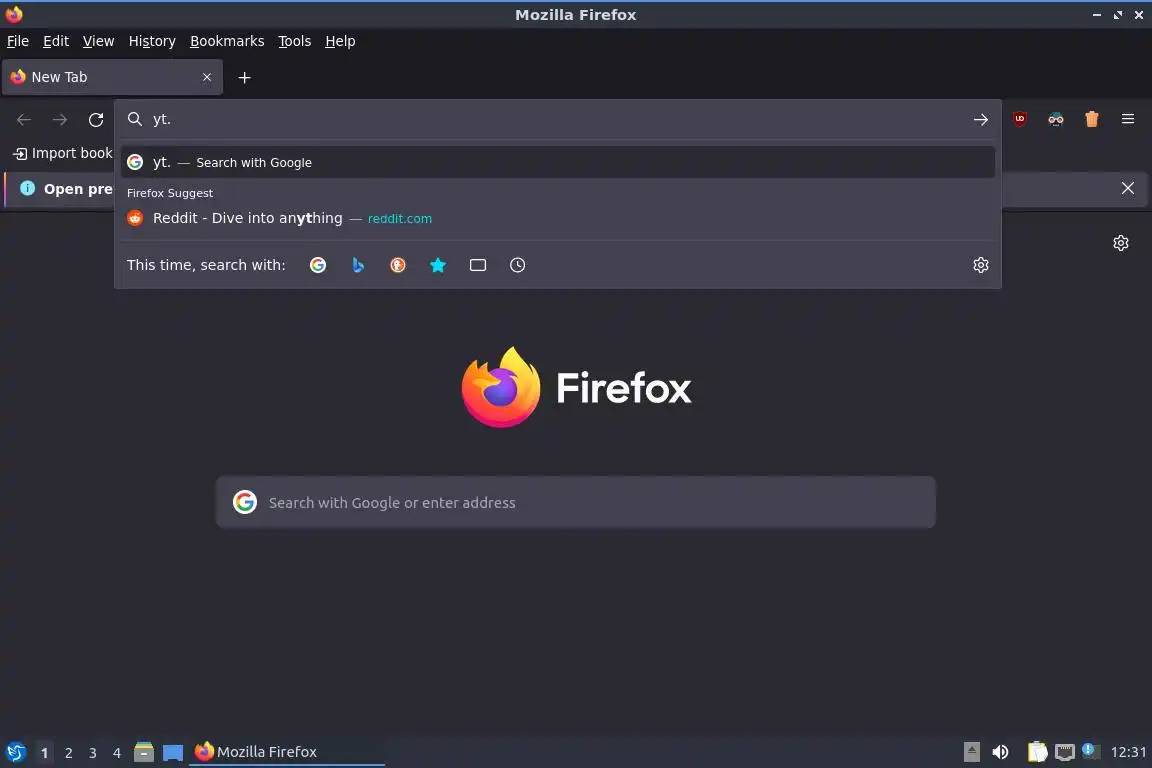The image size is (1152, 768).
Task: Open new tab page personalize gear
Action: click(1120, 243)
